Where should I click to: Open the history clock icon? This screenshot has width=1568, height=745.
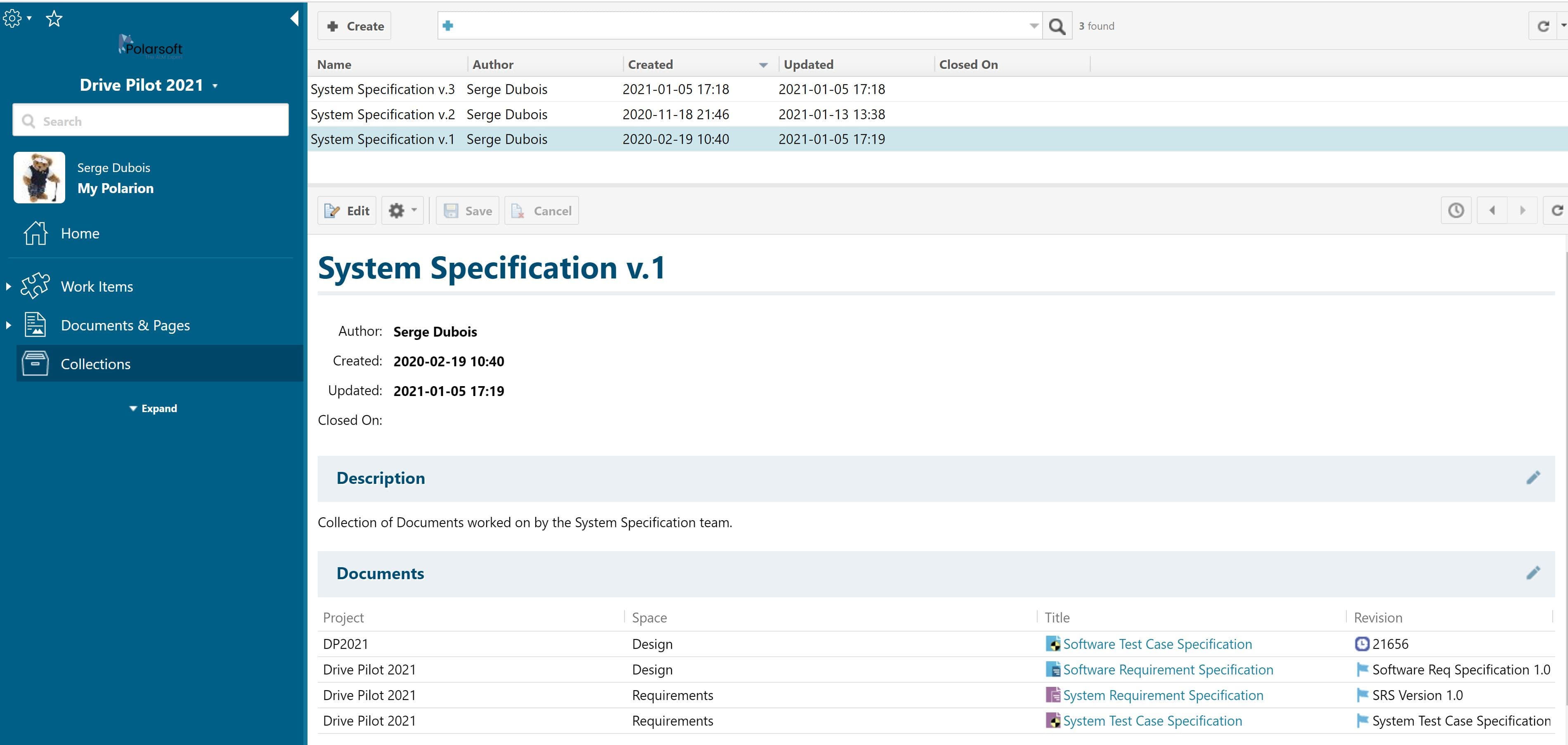pyautogui.click(x=1455, y=210)
